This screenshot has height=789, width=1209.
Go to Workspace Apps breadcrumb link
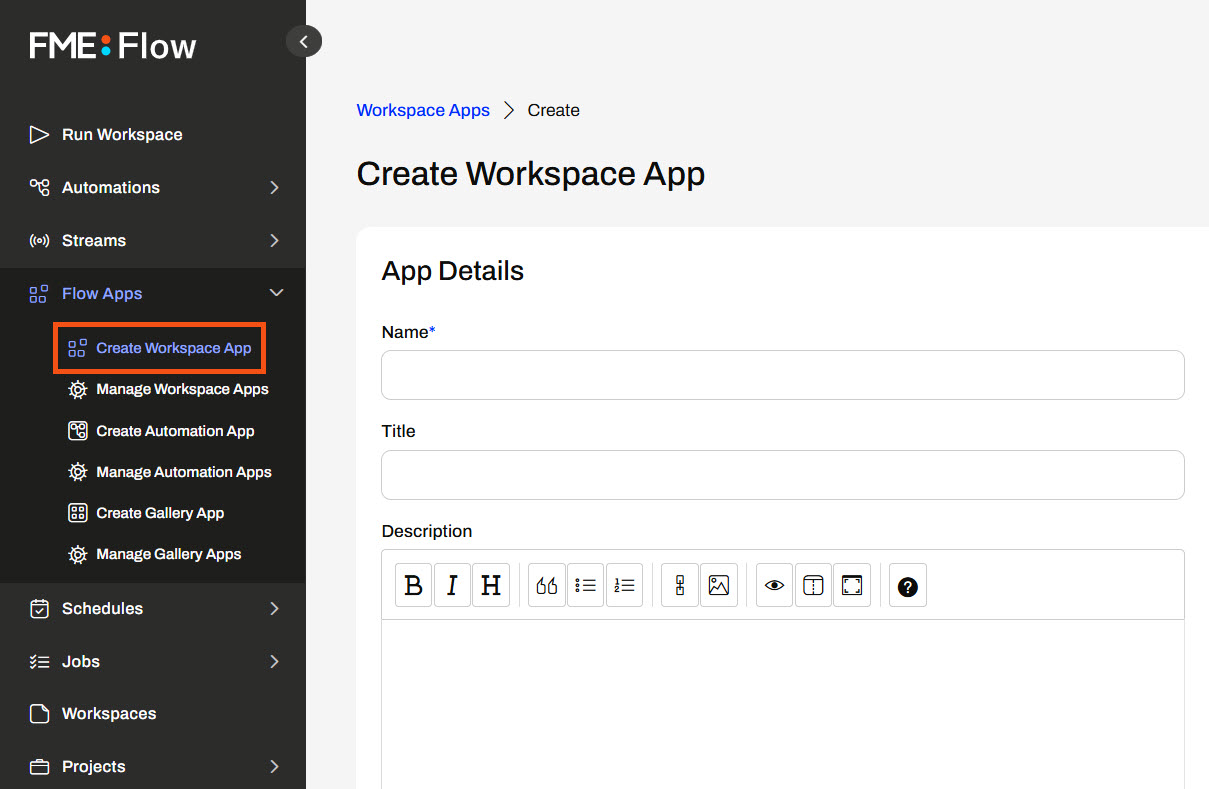(423, 110)
